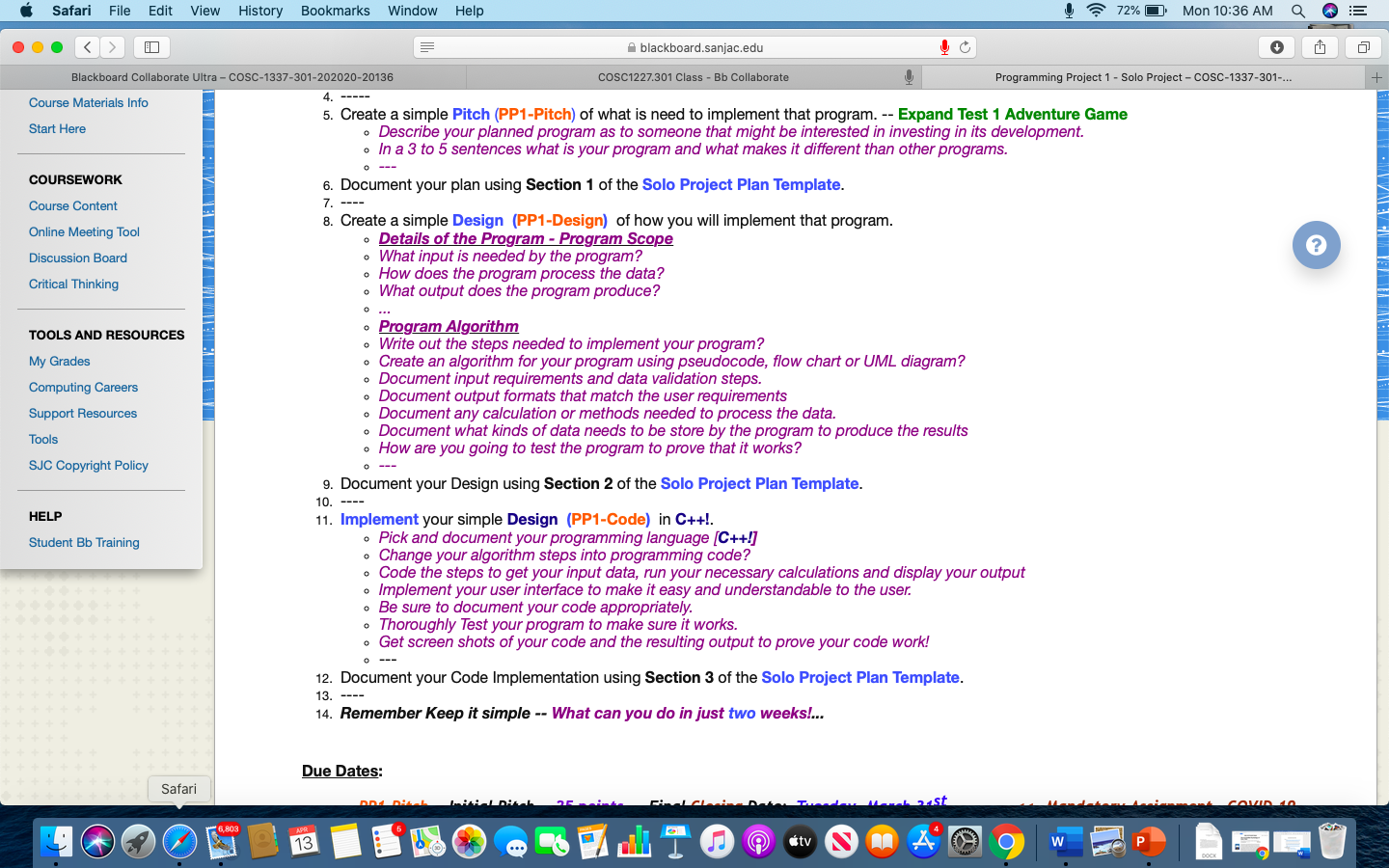
Task: Open Reader view icon in address bar
Action: (427, 47)
